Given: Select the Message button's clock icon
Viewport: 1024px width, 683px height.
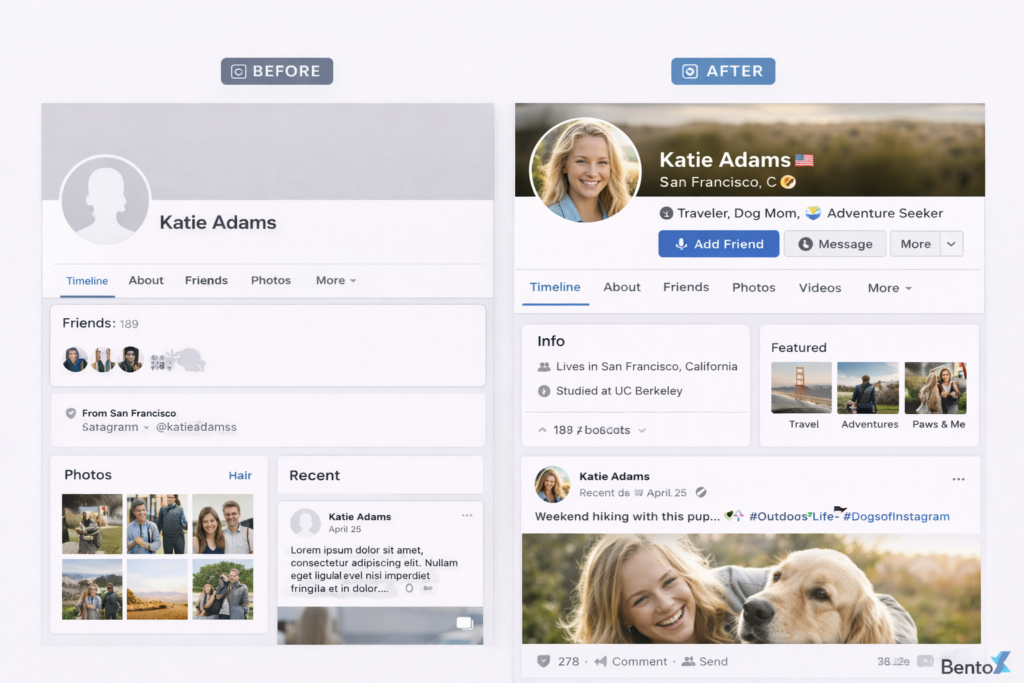Looking at the screenshot, I should click(805, 244).
